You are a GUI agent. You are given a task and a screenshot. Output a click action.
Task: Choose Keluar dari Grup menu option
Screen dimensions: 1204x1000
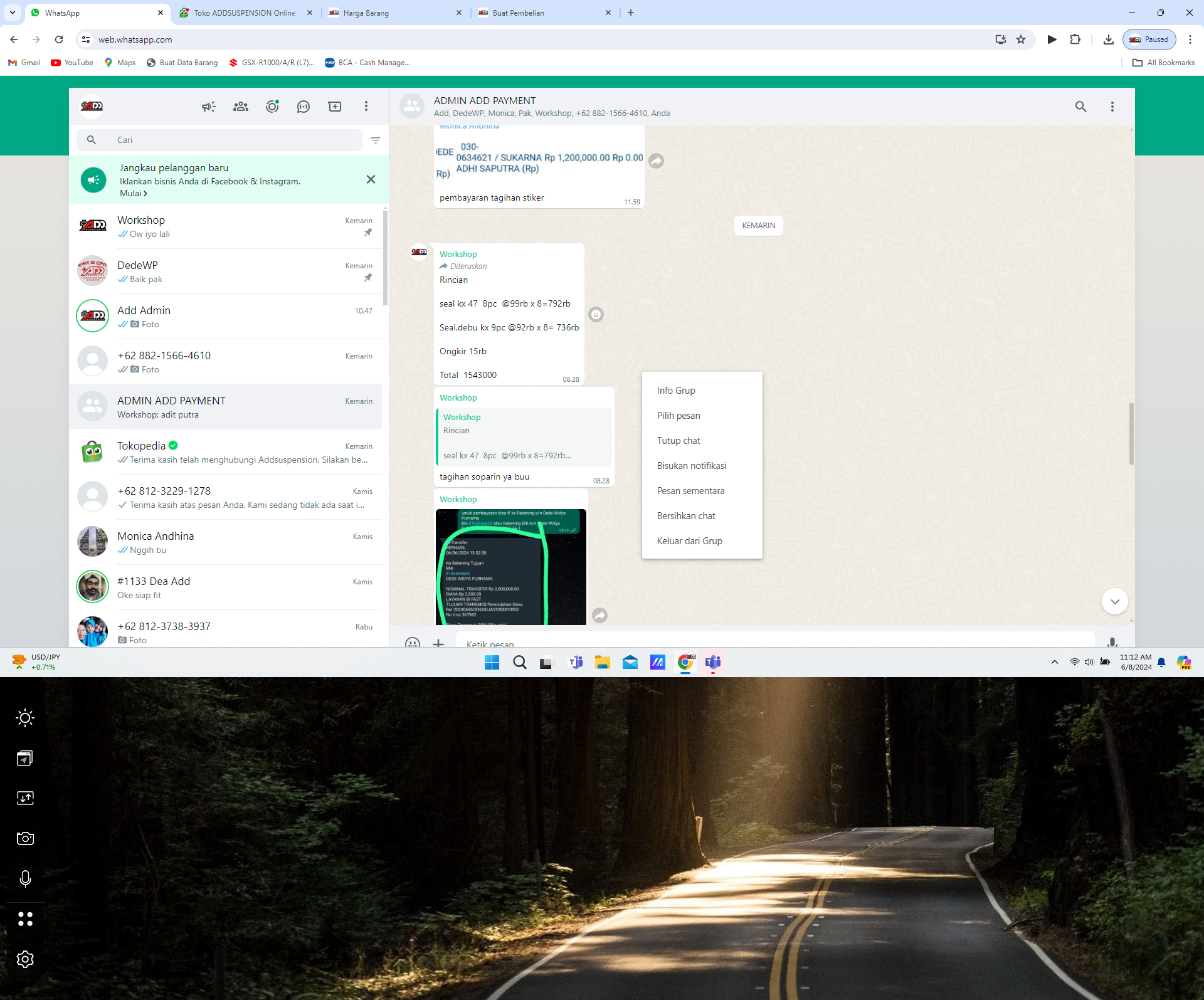[x=689, y=541]
